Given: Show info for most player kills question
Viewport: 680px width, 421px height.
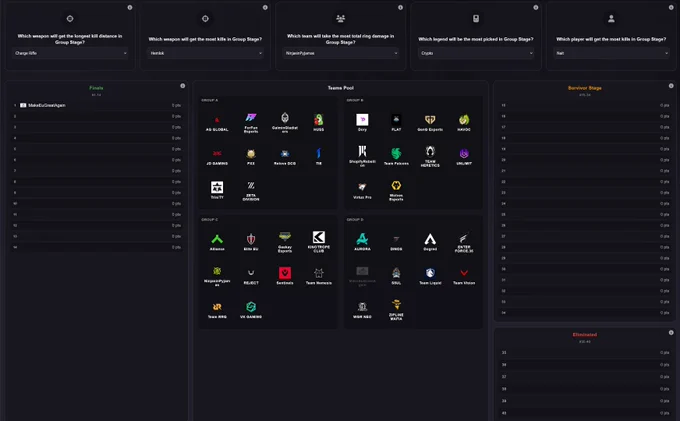Looking at the screenshot, I should pyautogui.click(x=671, y=7).
